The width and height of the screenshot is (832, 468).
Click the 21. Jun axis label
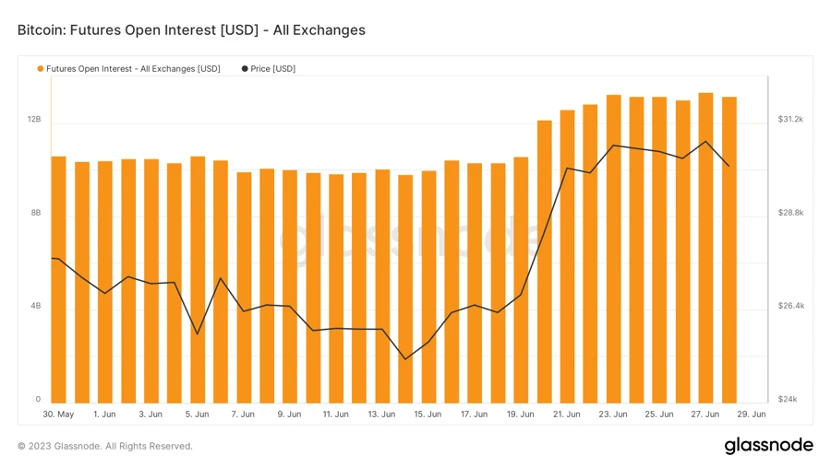(567, 413)
